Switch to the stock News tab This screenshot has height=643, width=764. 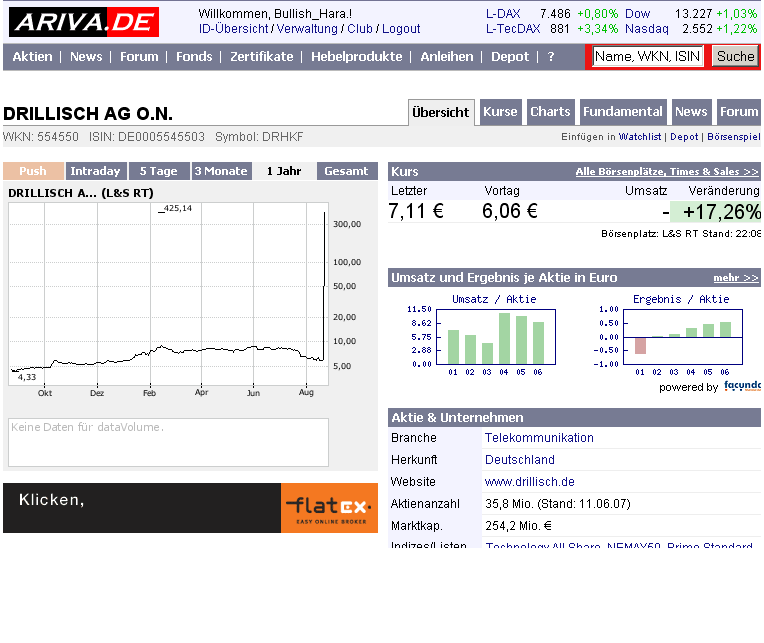pos(691,112)
